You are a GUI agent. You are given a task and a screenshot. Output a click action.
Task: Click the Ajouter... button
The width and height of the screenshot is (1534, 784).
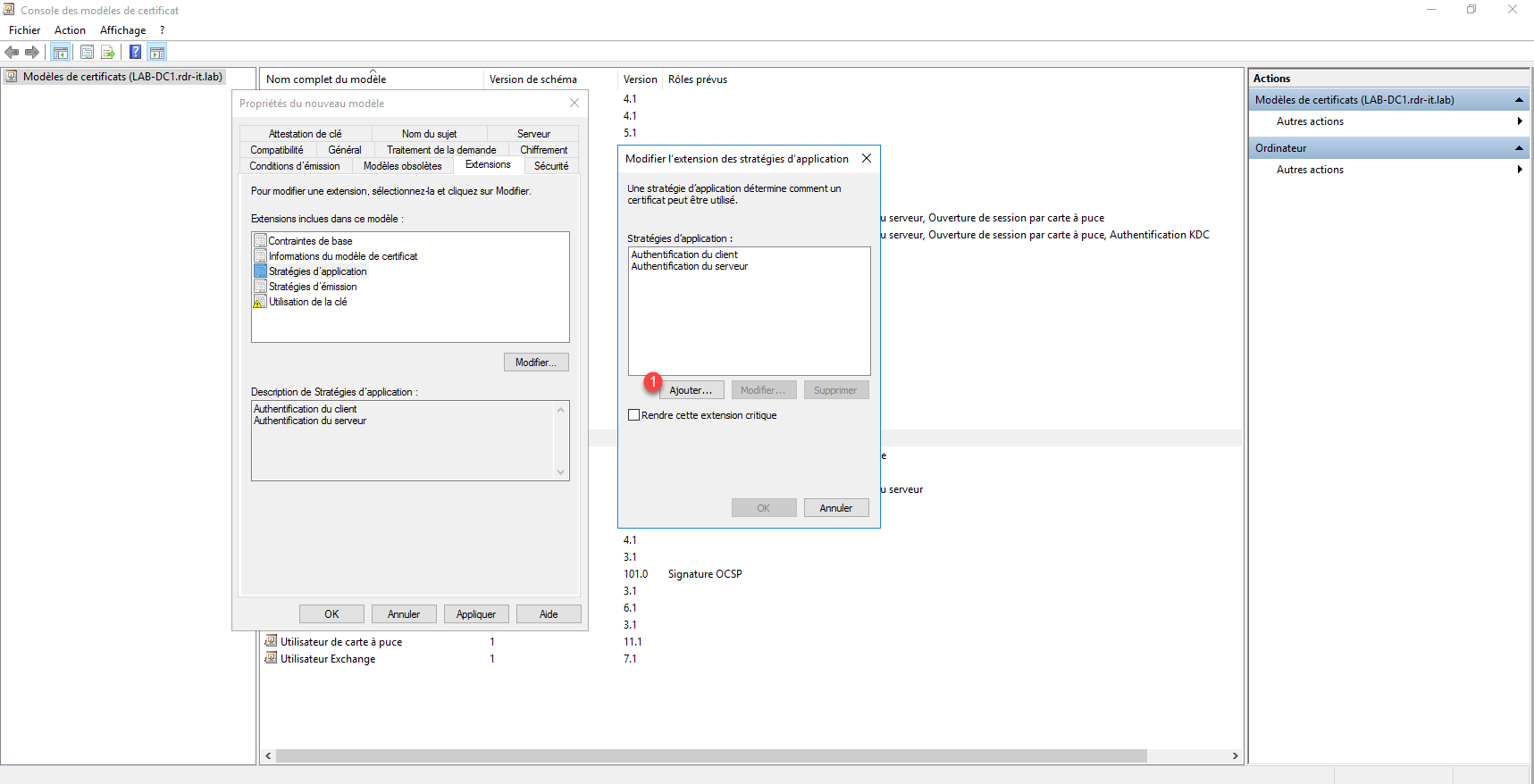point(691,390)
